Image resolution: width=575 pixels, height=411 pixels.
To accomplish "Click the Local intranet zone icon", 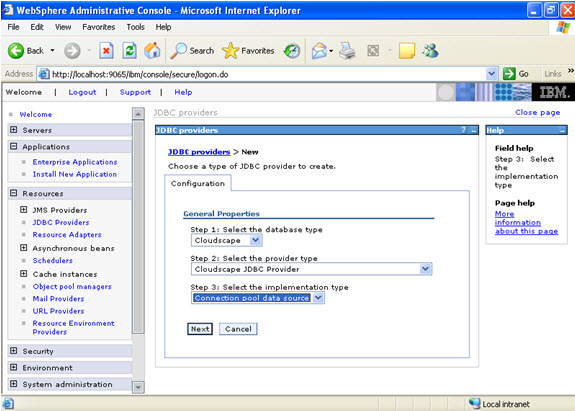I will coord(475,403).
